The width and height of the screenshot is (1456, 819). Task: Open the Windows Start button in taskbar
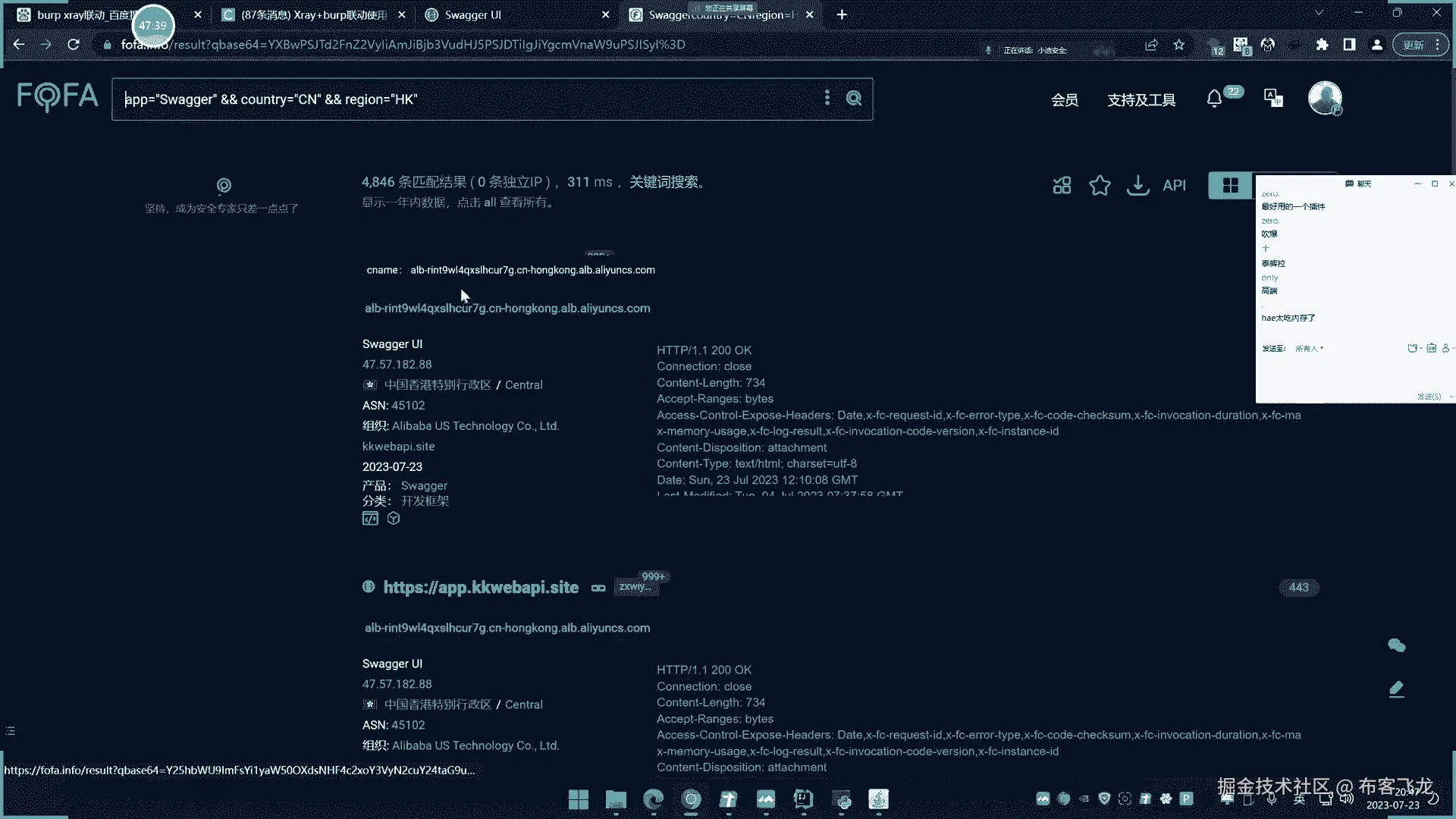point(579,799)
